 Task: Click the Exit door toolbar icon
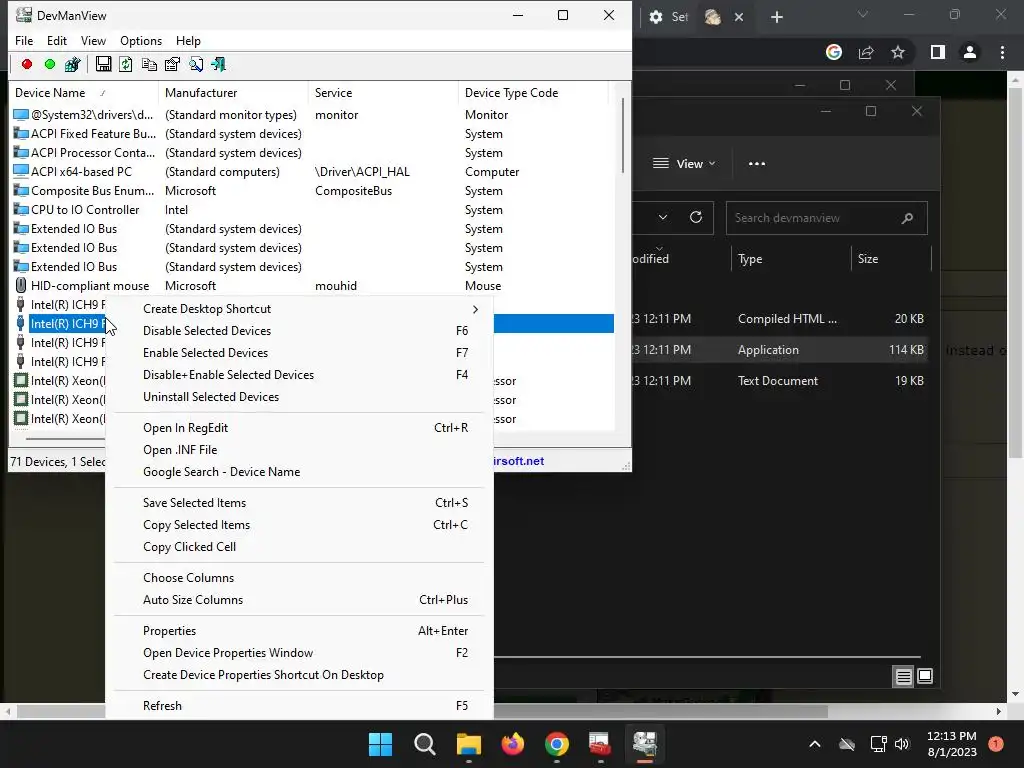point(219,64)
